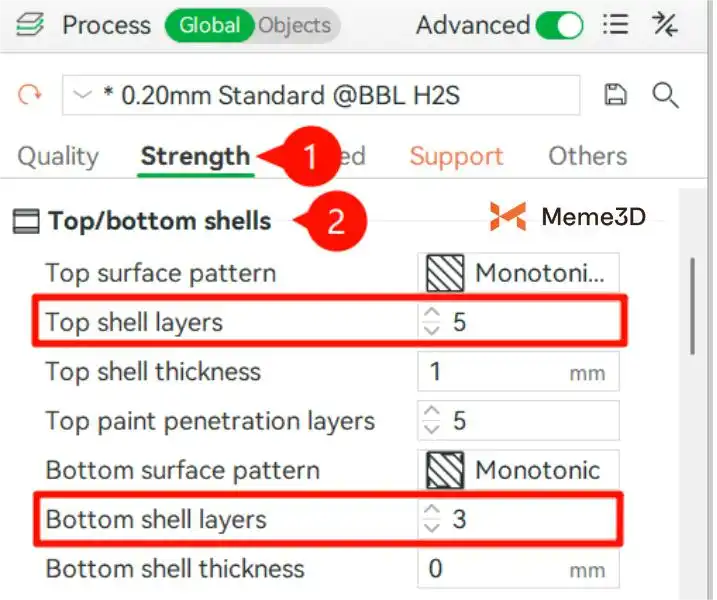This screenshot has width=717, height=600.
Task: Click the compare presets icon
Action: (665, 25)
